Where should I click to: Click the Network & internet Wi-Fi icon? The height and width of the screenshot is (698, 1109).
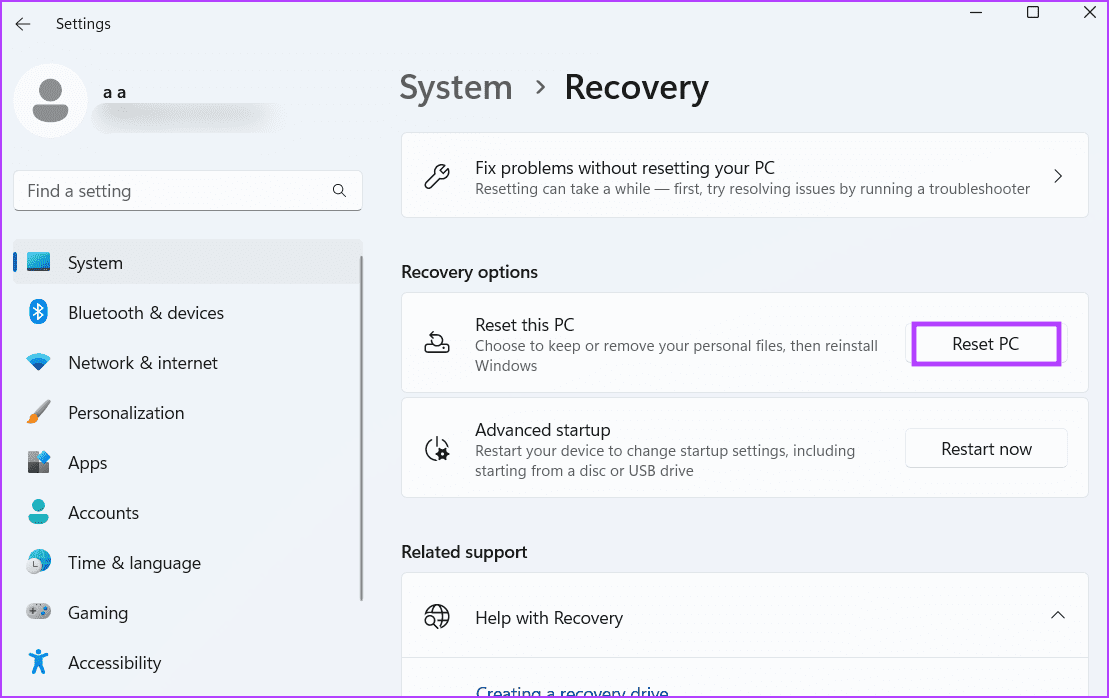(x=39, y=363)
